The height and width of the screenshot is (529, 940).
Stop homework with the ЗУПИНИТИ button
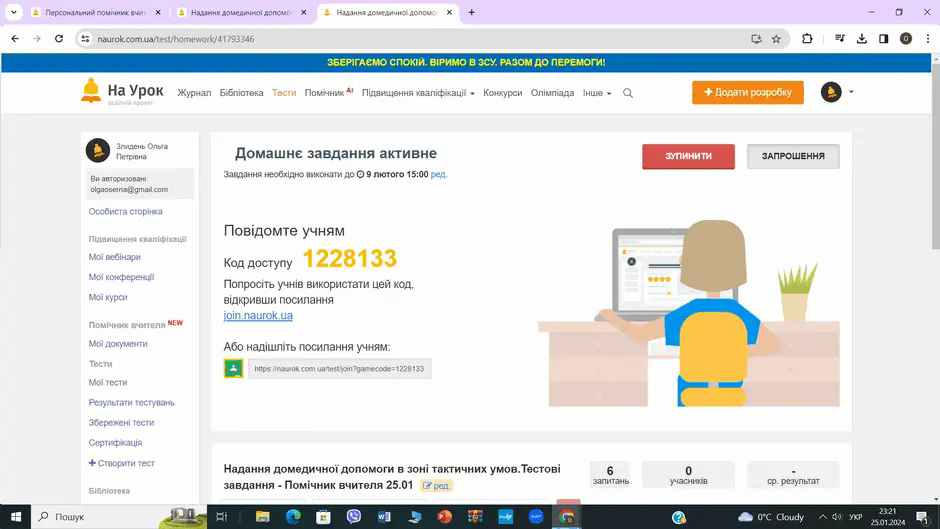[688, 156]
